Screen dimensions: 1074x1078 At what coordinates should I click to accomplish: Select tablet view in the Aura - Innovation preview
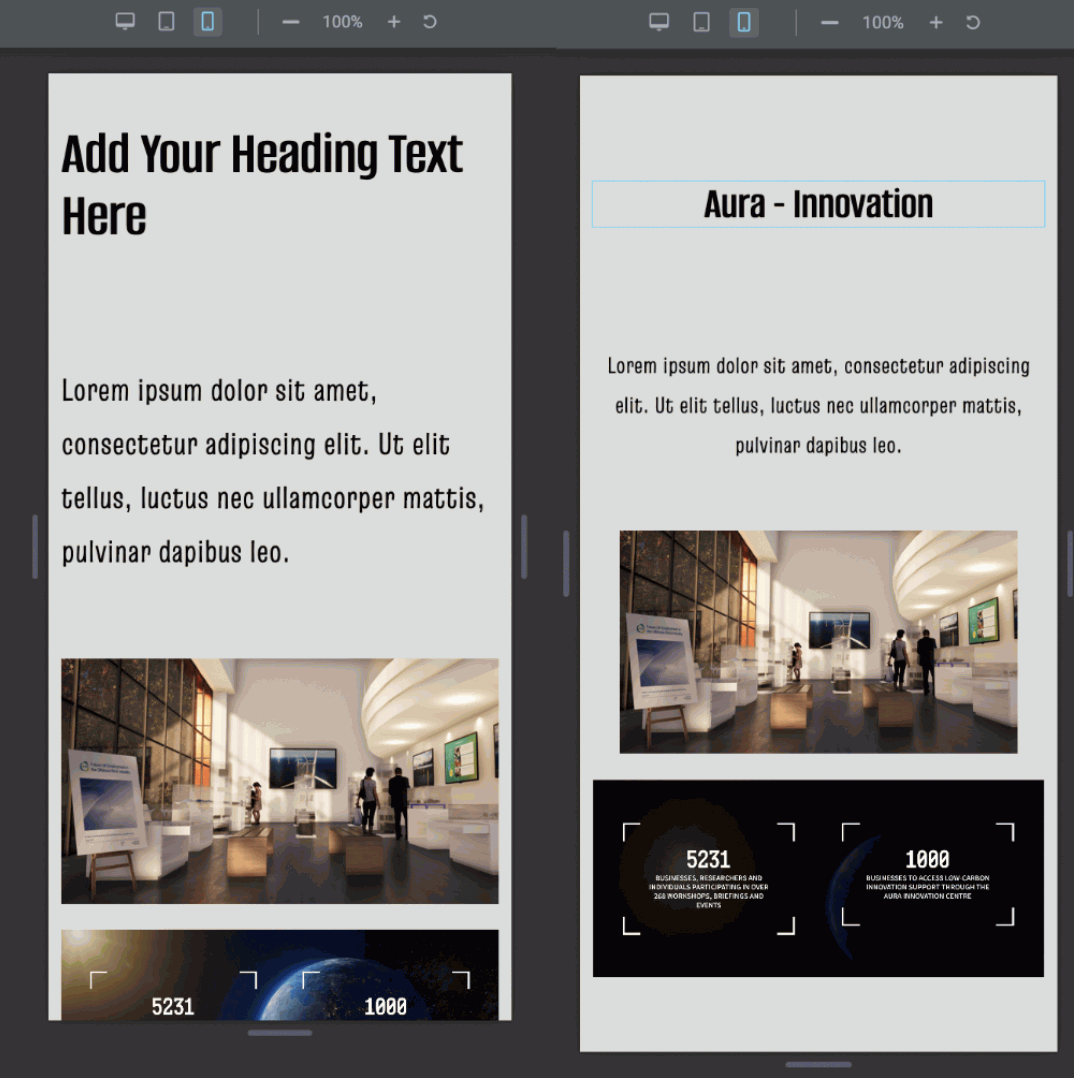701,23
